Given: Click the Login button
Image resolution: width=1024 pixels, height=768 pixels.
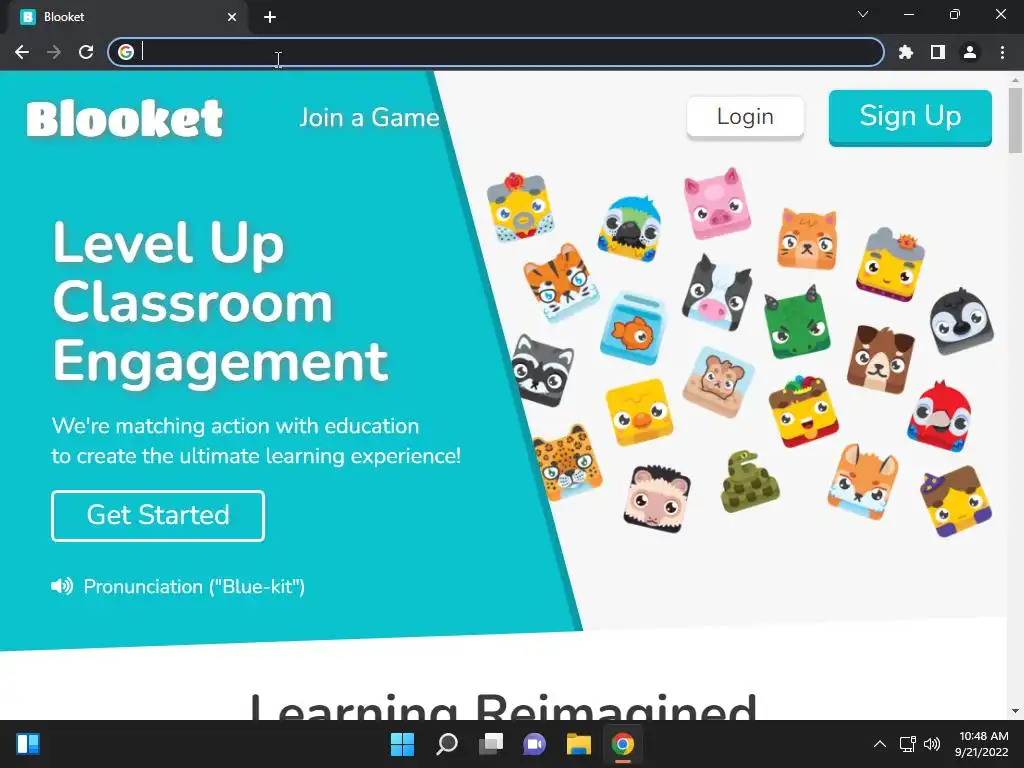Looking at the screenshot, I should [745, 117].
